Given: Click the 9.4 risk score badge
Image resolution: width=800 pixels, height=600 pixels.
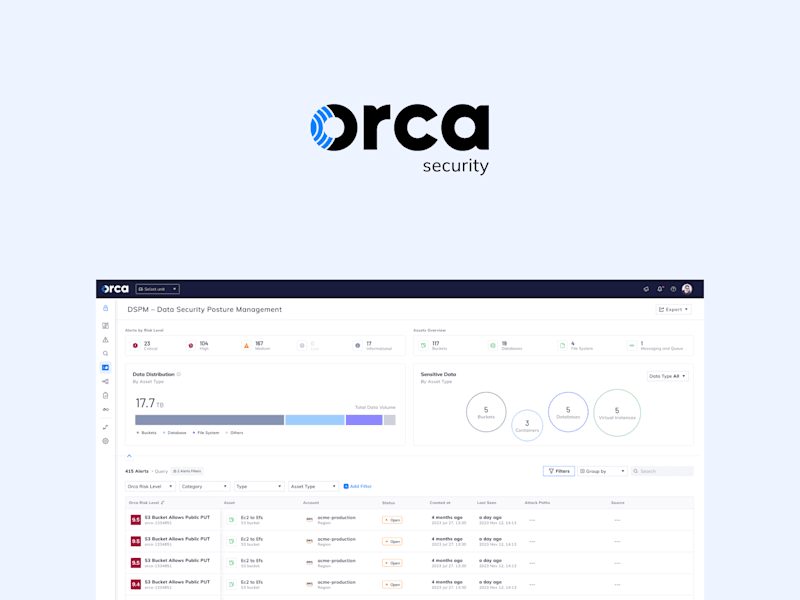Looking at the screenshot, I should tap(136, 584).
